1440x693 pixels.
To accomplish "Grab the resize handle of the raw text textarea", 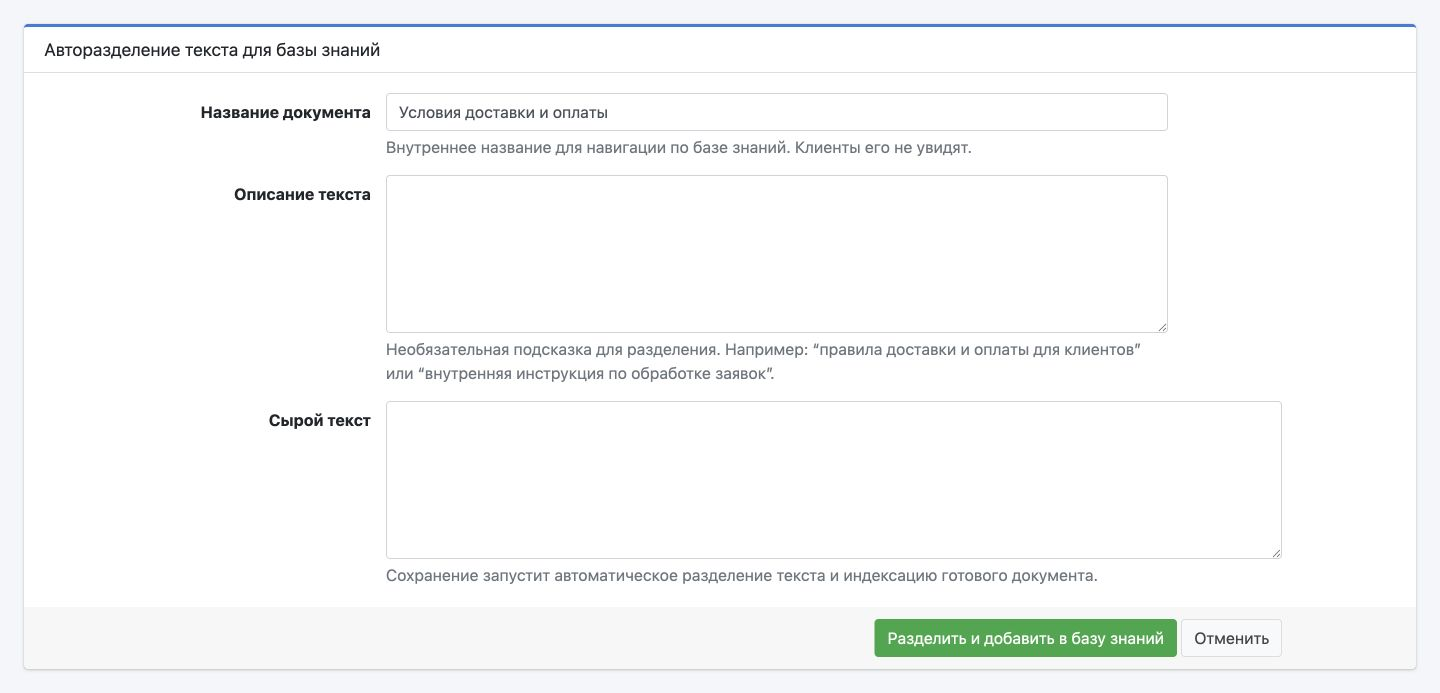I will [x=1276, y=553].
